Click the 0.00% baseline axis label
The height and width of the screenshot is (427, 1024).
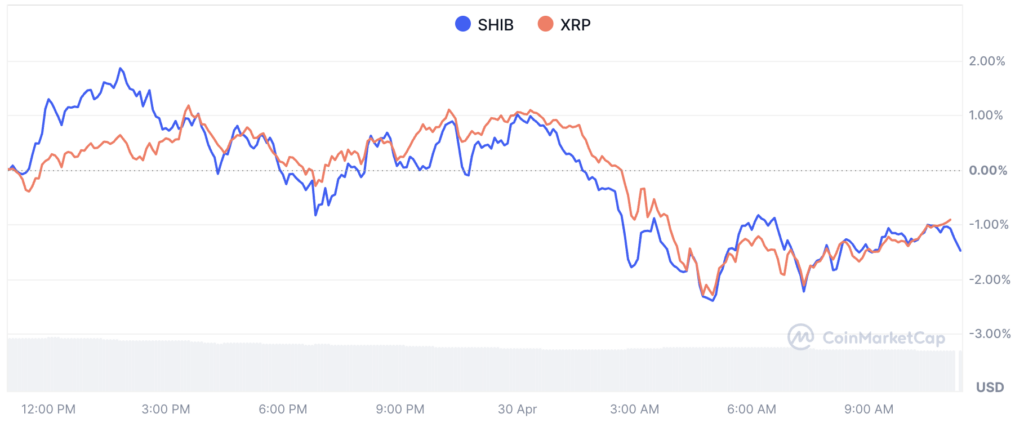(988, 170)
